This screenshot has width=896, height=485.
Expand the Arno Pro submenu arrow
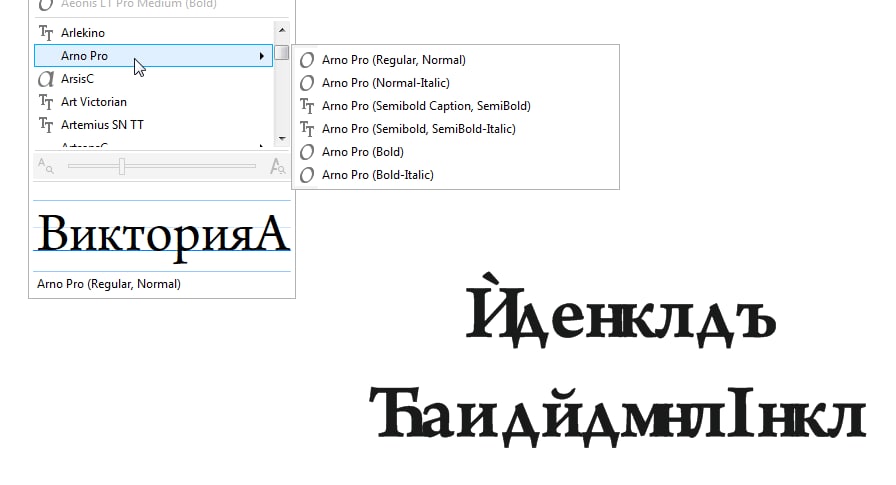261,55
